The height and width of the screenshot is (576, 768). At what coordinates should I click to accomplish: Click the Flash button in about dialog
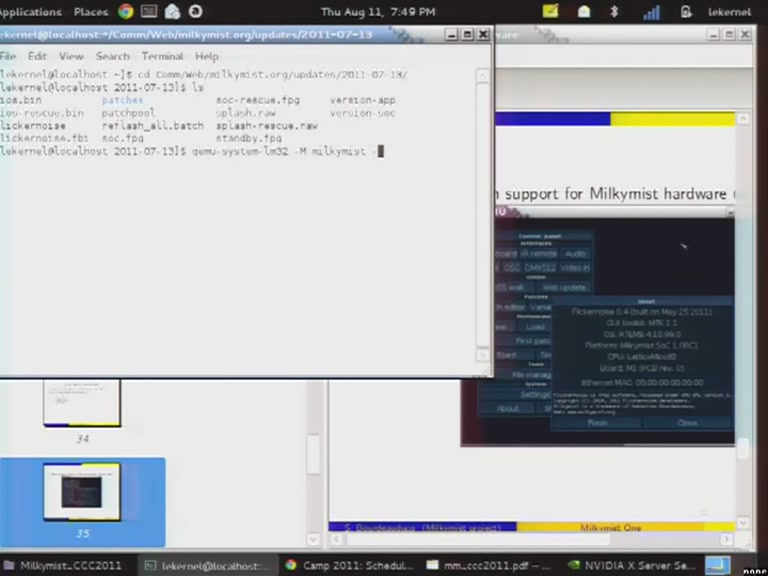click(597, 423)
